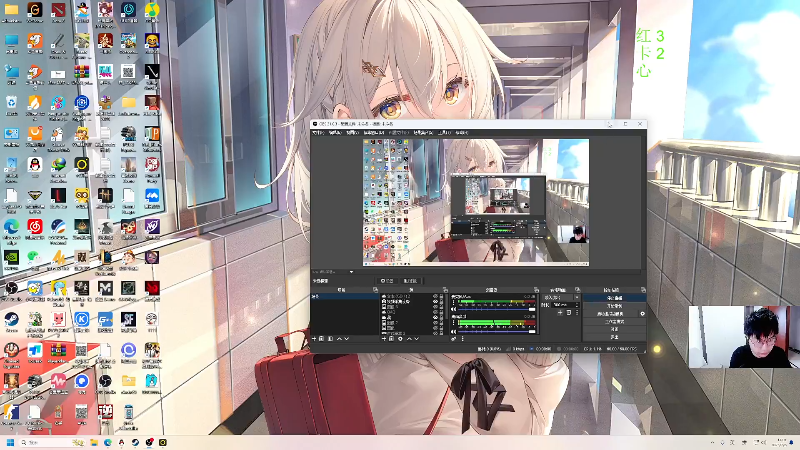Set the lower mixer channel volume slider

[497, 332]
